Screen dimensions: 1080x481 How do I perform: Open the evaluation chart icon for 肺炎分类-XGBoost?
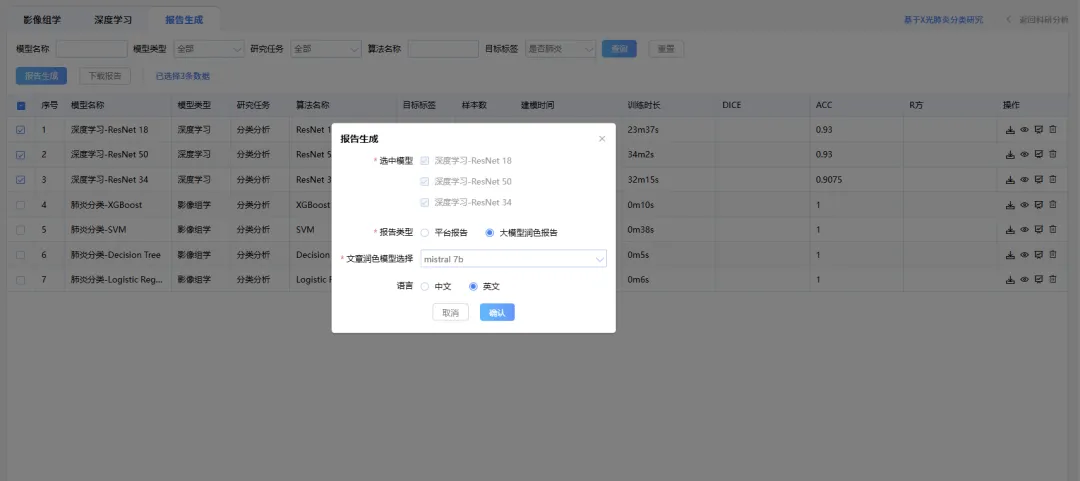point(1039,205)
